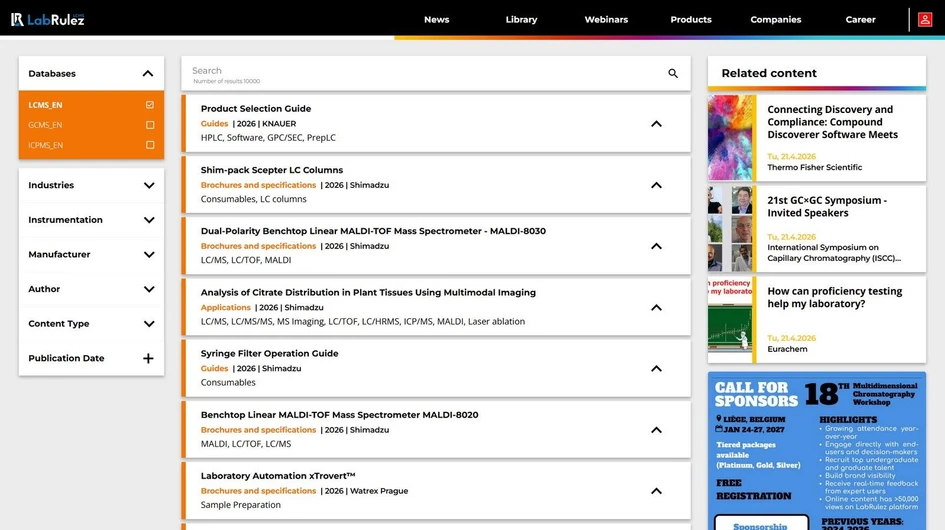Expand the Manufacturer filter
Image resolution: width=945 pixels, height=530 pixels.
(148, 255)
